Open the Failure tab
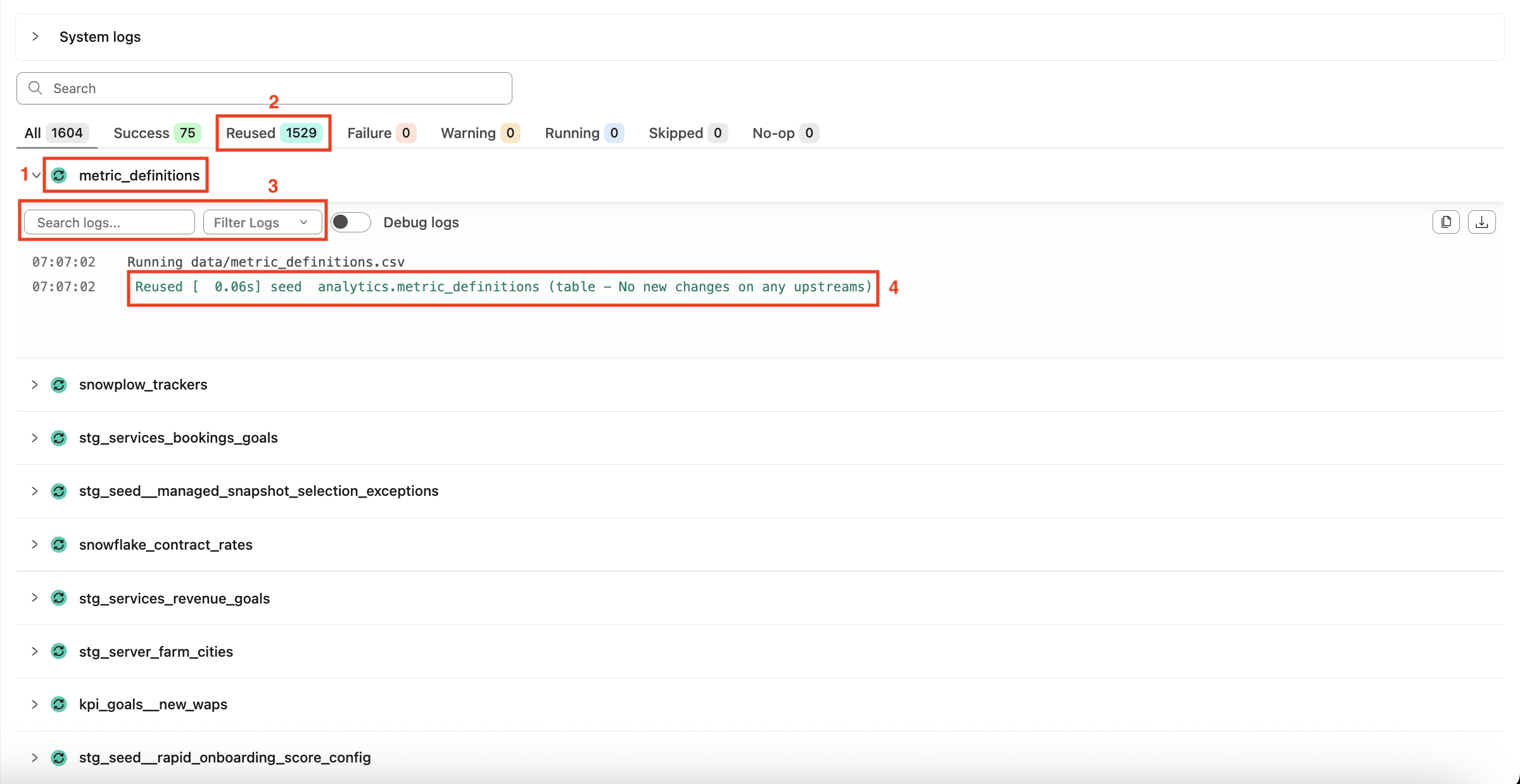This screenshot has width=1520, height=784. pyautogui.click(x=380, y=133)
